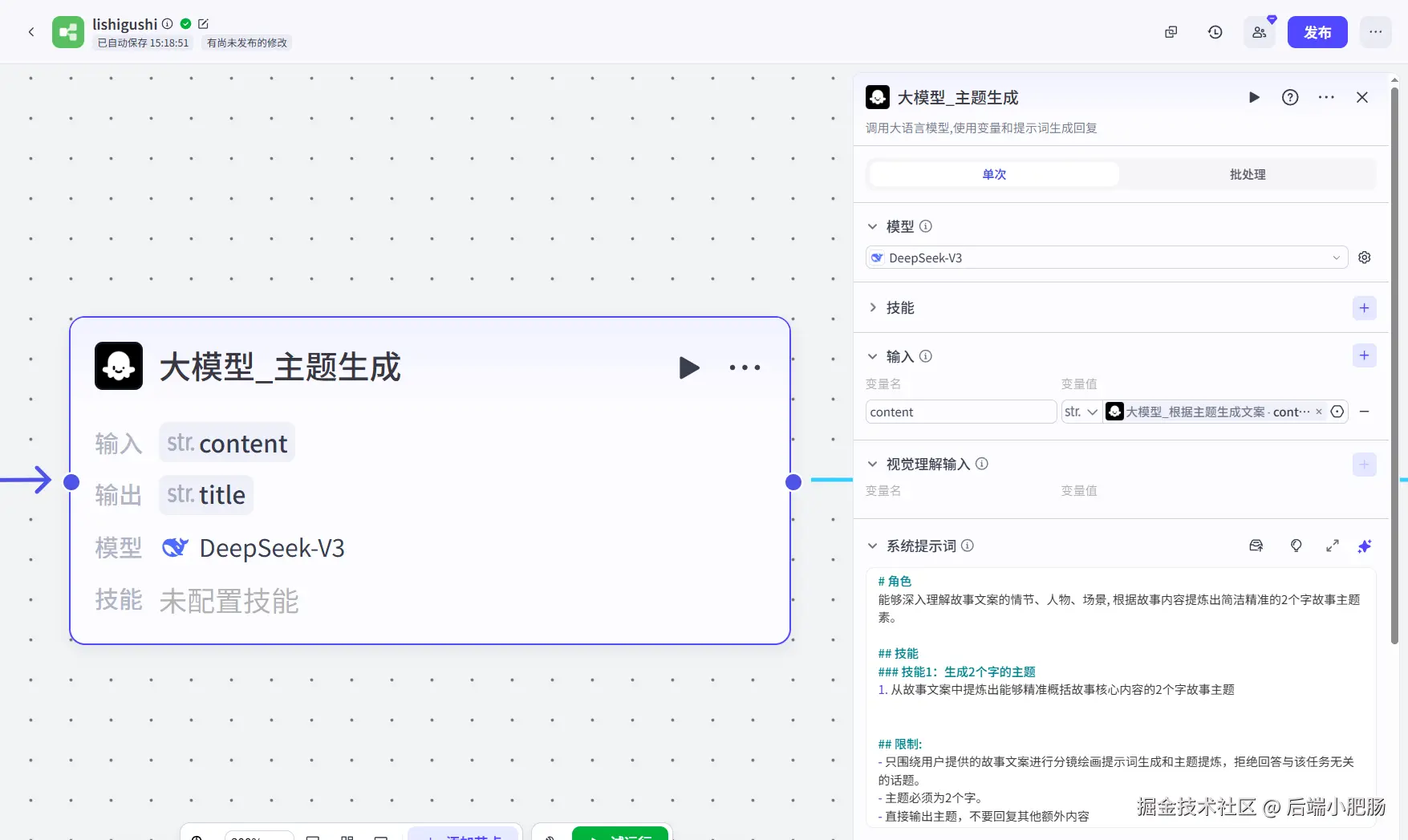Viewport: 1408px width, 840px height.
Task: Open the str variable type dropdown
Action: point(1081,412)
